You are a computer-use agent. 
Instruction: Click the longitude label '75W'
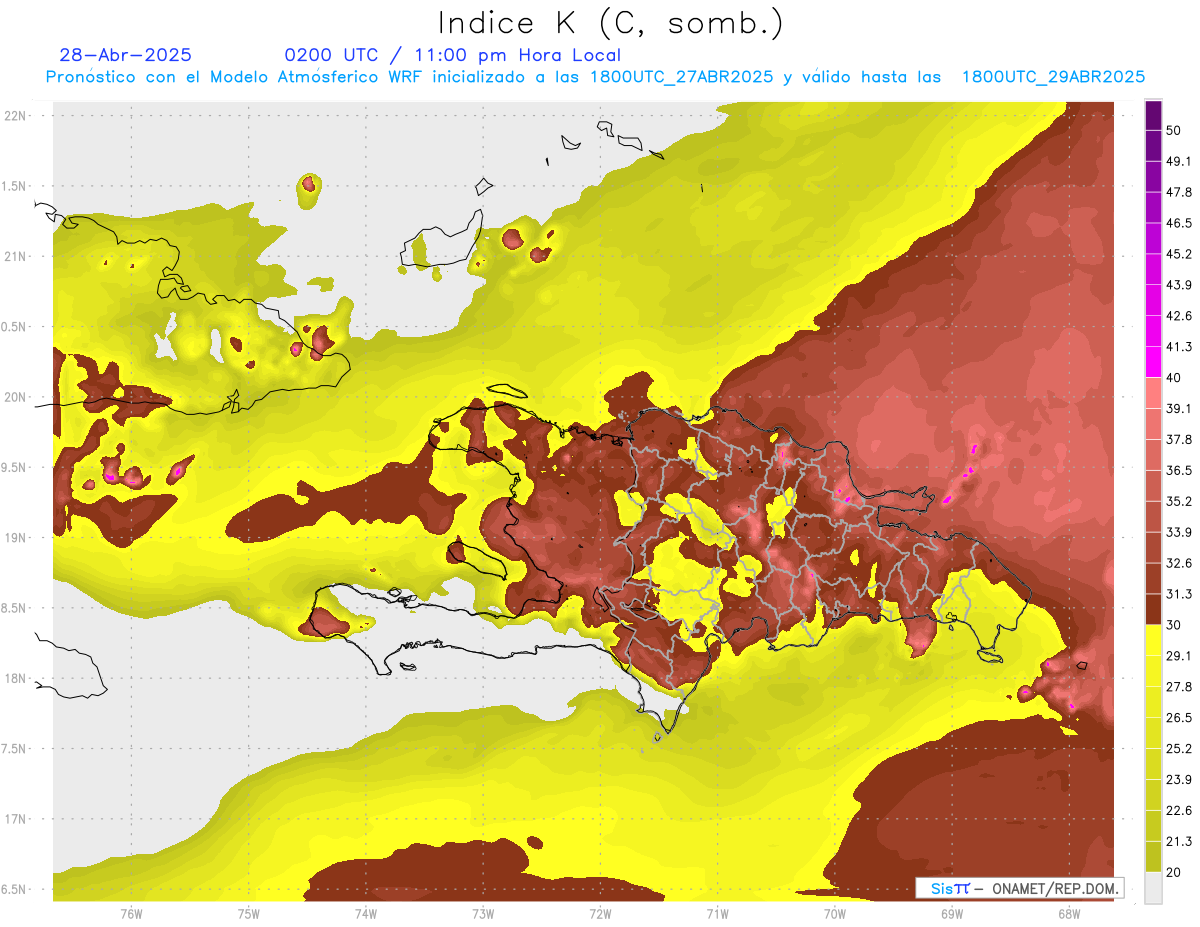point(249,914)
